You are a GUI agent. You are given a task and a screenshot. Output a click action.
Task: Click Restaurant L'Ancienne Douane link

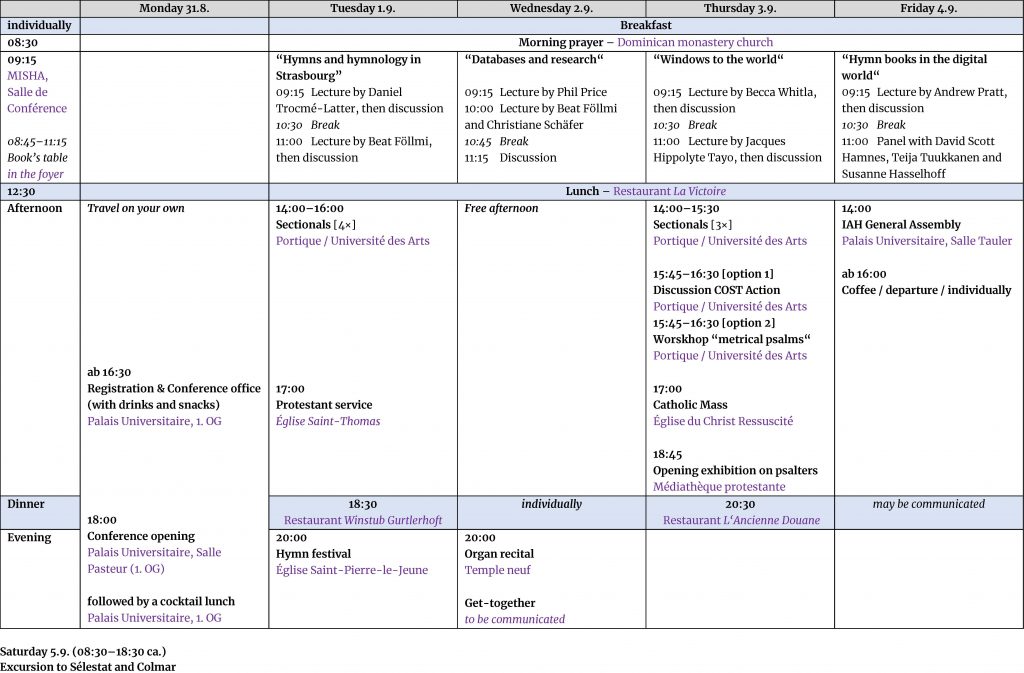(x=740, y=520)
